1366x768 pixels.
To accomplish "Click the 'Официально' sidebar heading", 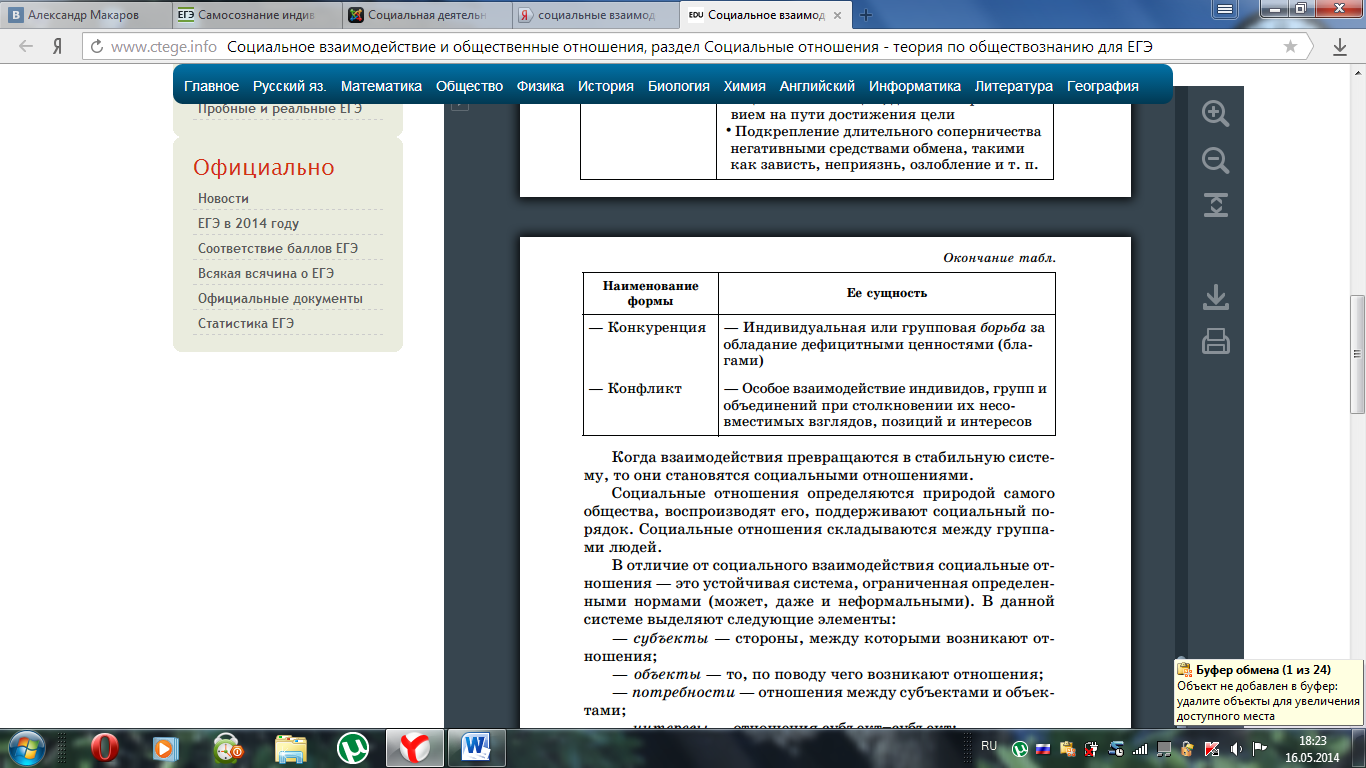I will (x=264, y=167).
